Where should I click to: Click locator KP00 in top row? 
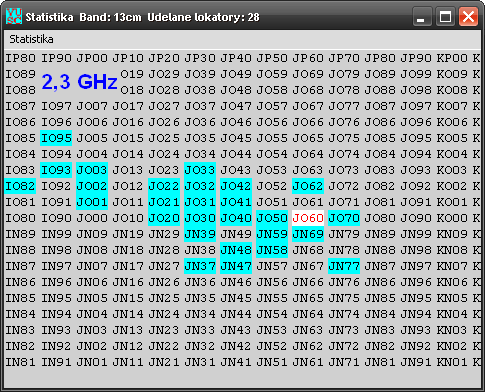(452, 58)
